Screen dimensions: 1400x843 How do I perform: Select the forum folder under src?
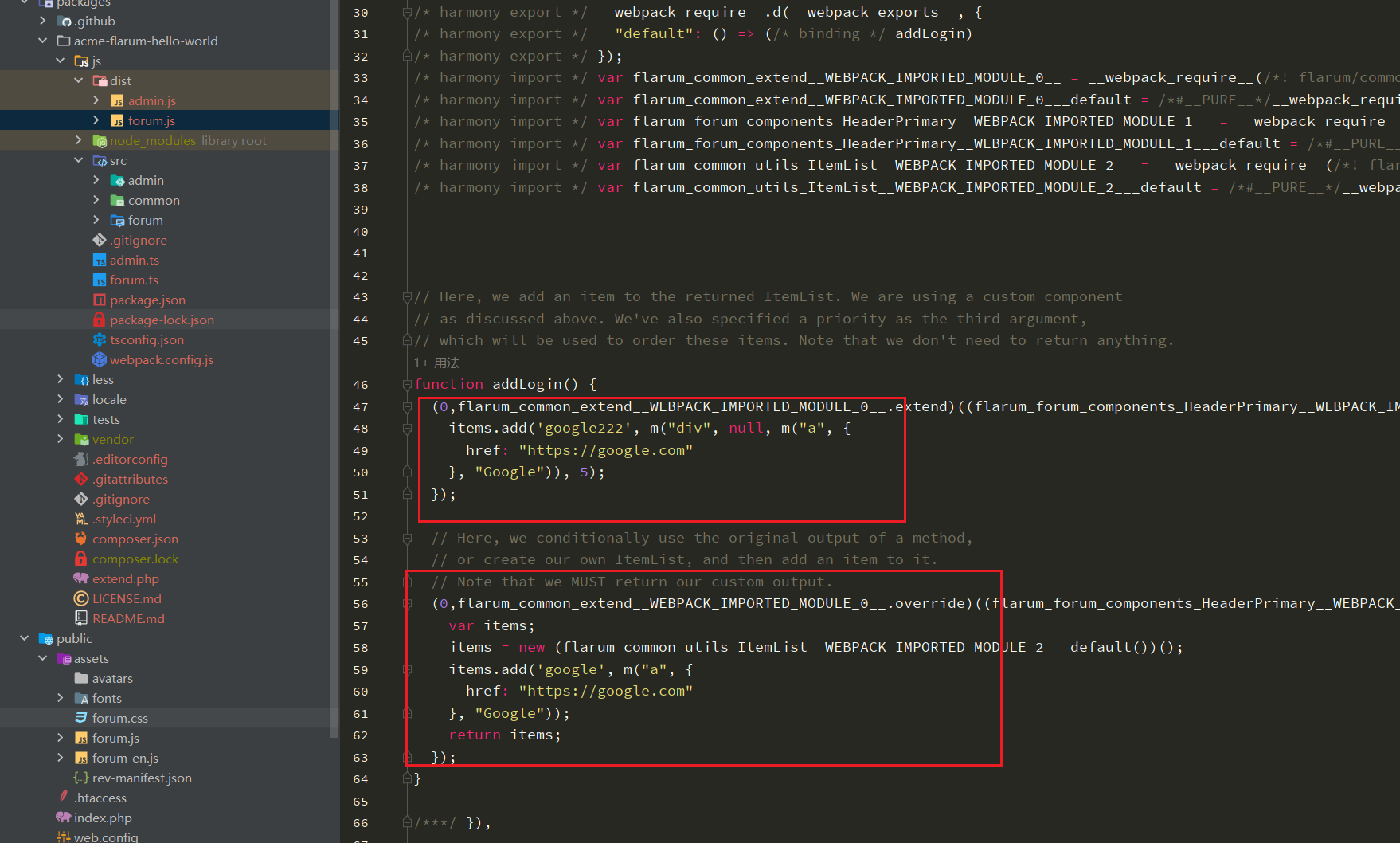(145, 220)
